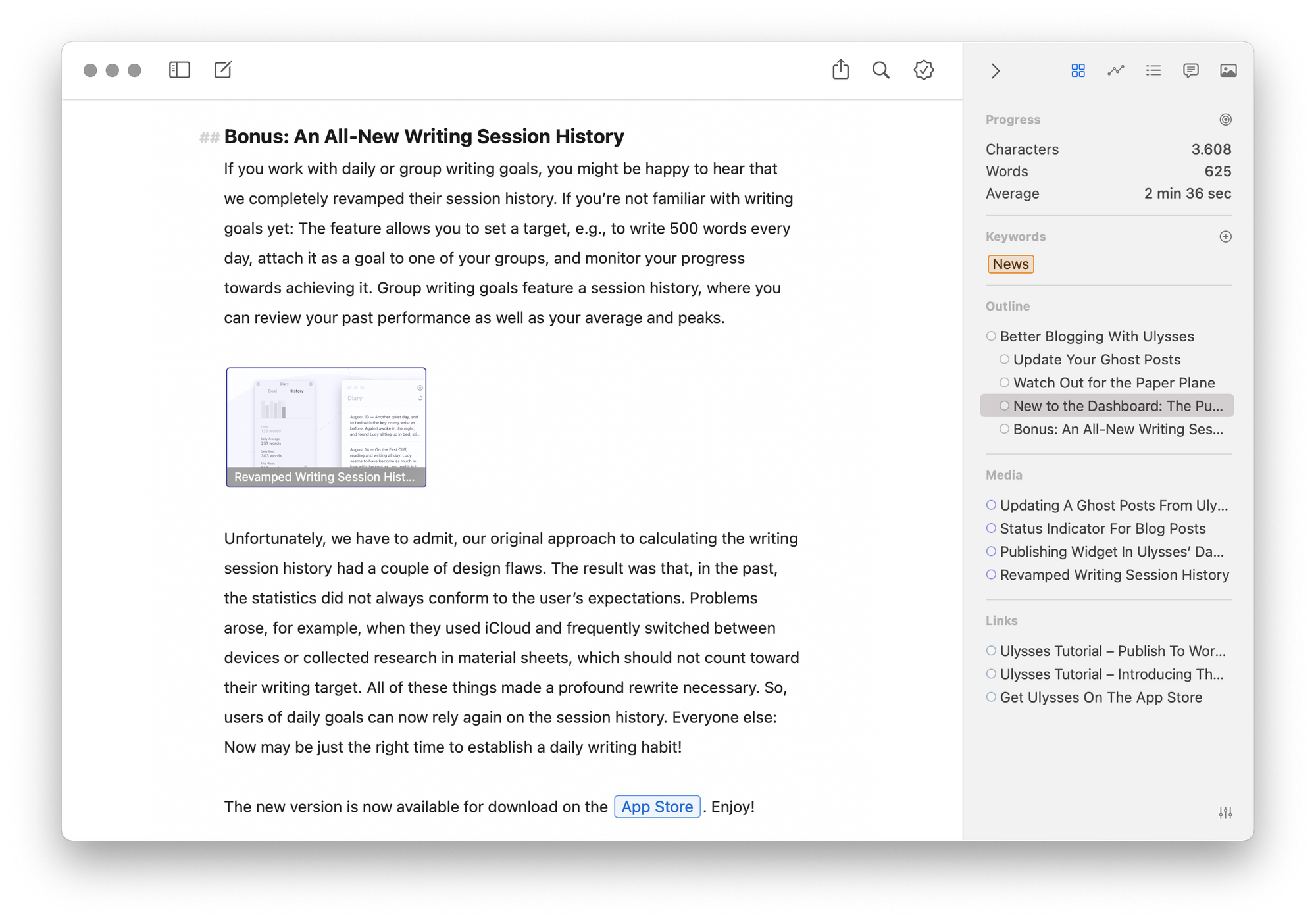The width and height of the screenshot is (1316, 923).
Task: Open the search magnifier icon
Action: pyautogui.click(x=881, y=70)
